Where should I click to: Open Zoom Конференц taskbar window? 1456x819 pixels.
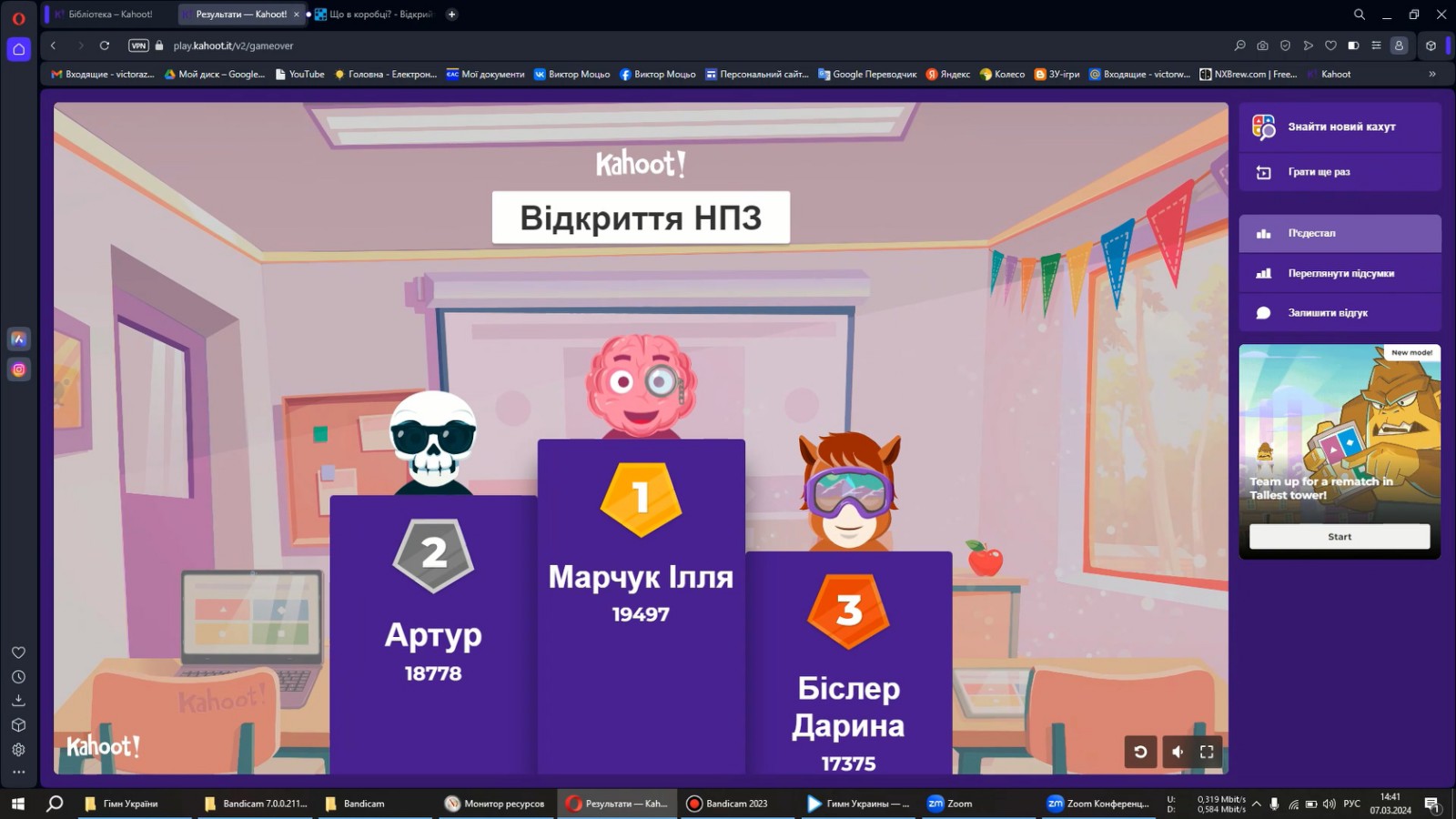pos(1099,804)
